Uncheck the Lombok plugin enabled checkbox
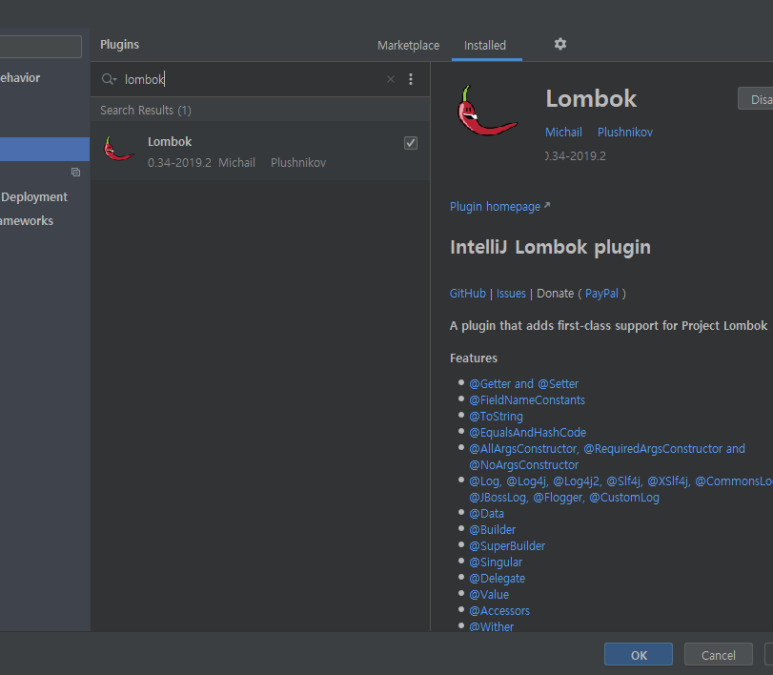Viewport: 773px width, 675px height. (x=411, y=143)
